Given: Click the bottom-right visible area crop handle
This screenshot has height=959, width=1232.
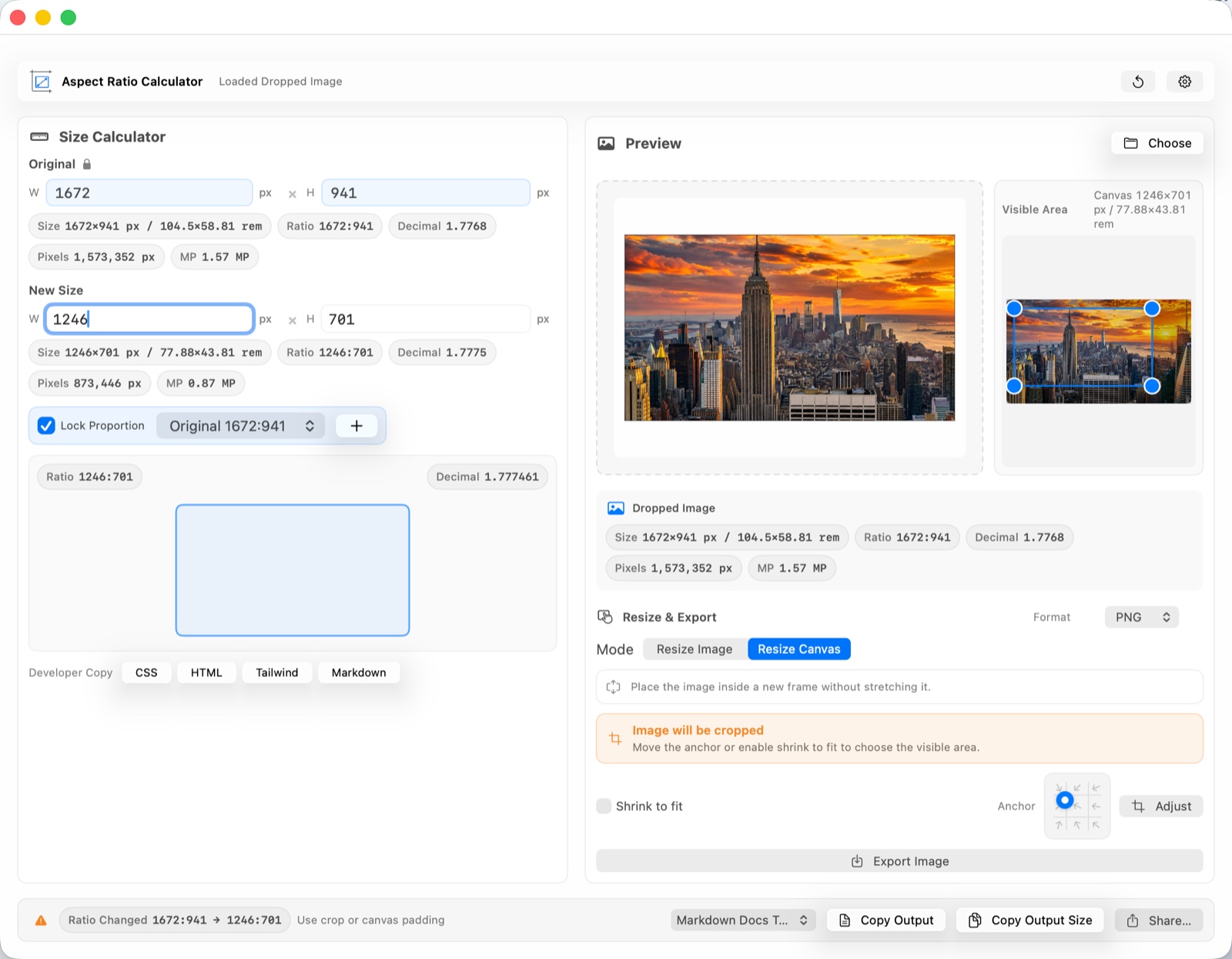Looking at the screenshot, I should point(1152,386).
